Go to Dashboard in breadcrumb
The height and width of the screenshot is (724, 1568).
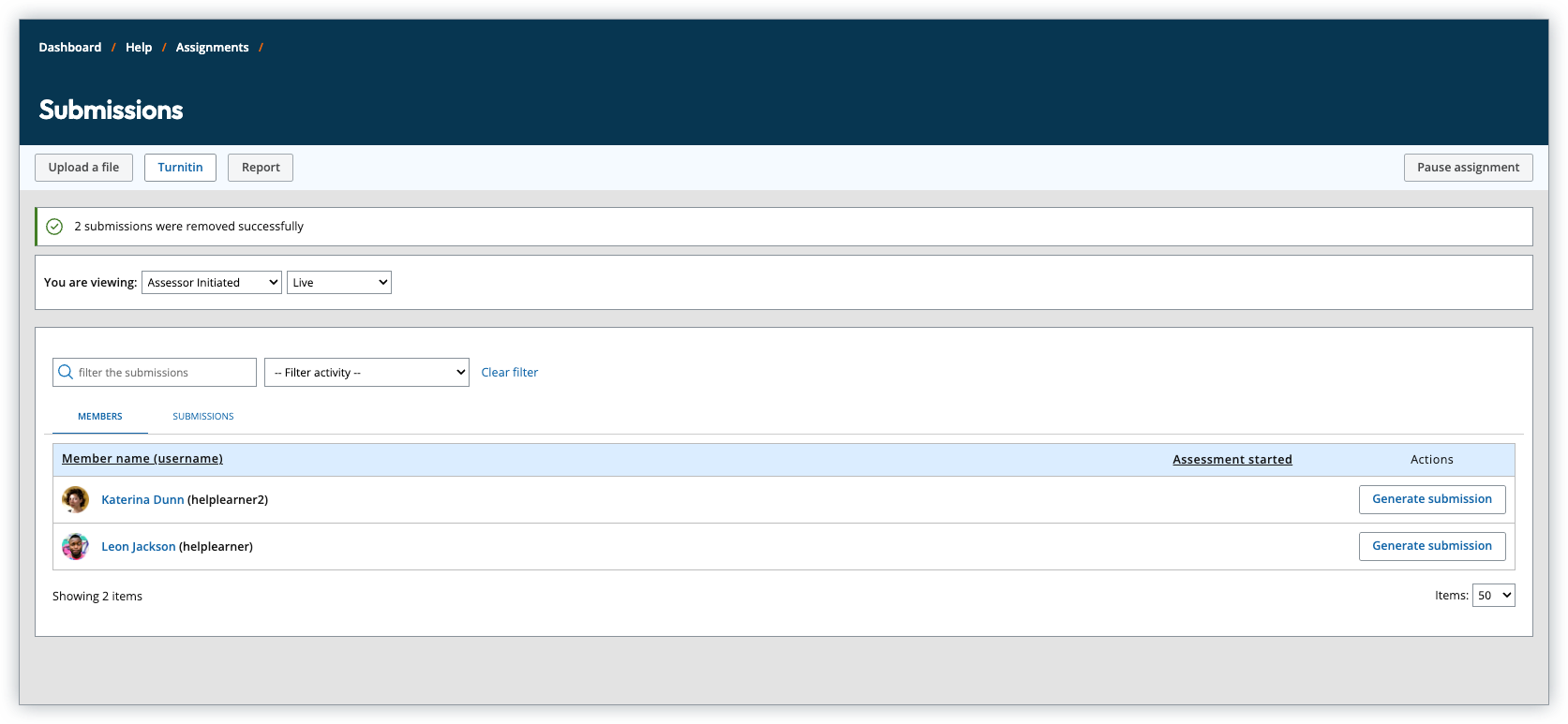pyautogui.click(x=70, y=47)
